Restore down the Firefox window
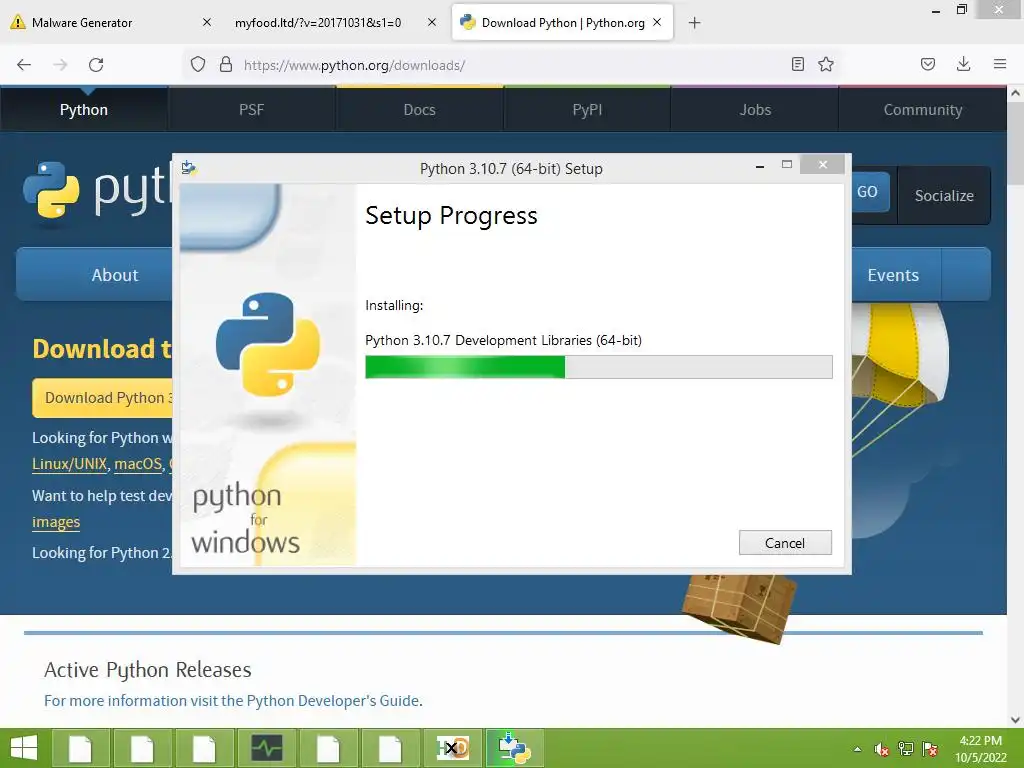This screenshot has height=768, width=1024. click(961, 9)
